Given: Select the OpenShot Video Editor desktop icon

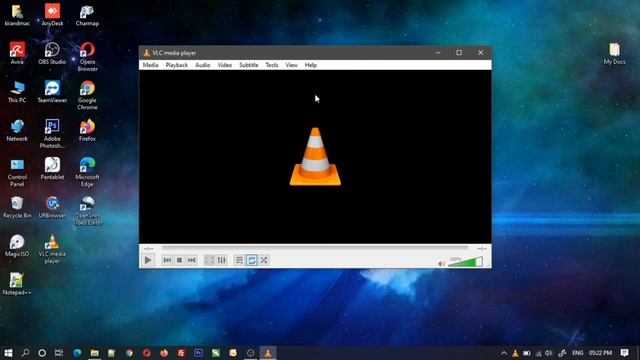Looking at the screenshot, I should tap(87, 211).
